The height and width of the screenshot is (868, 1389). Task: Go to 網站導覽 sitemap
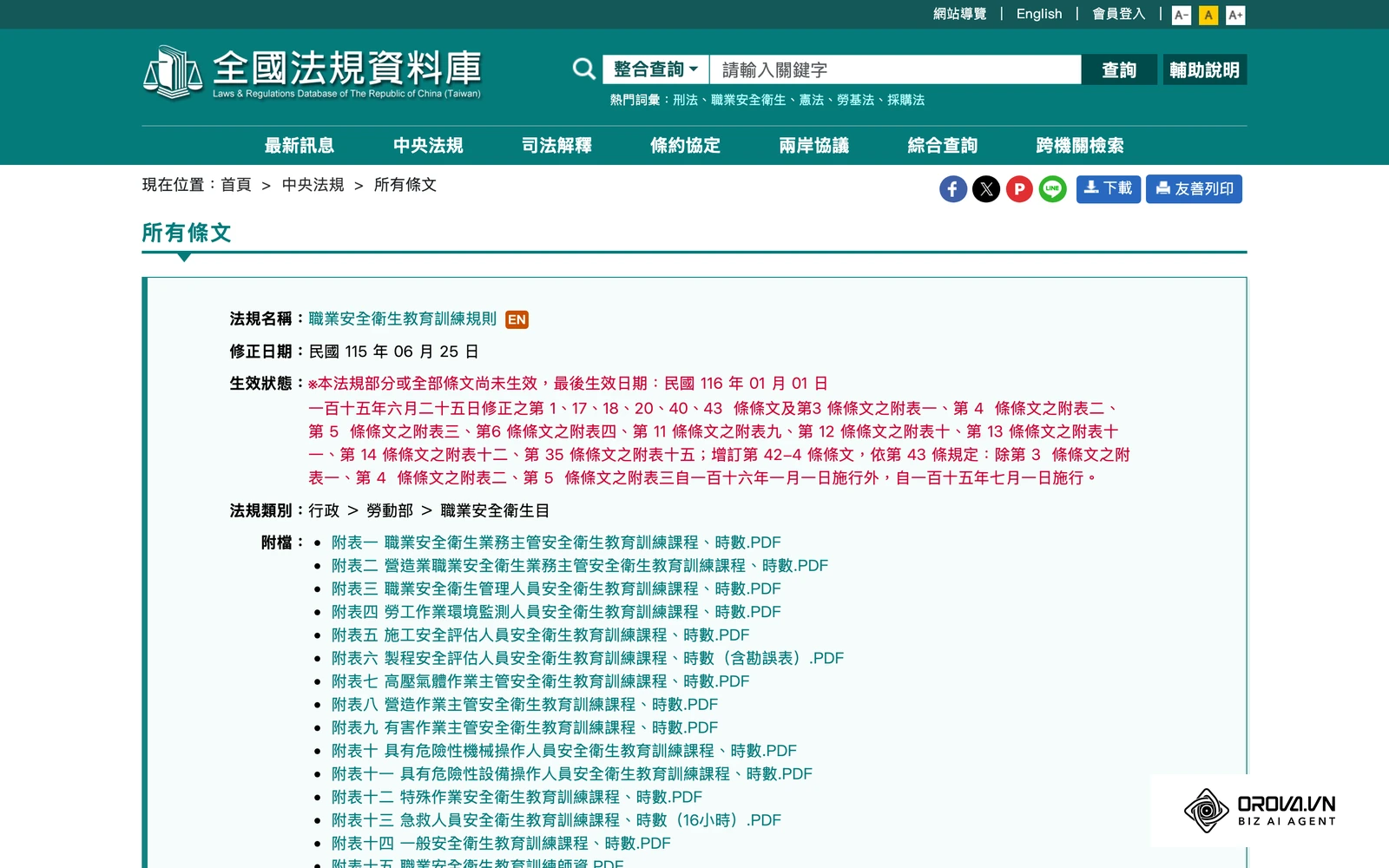[x=959, y=14]
